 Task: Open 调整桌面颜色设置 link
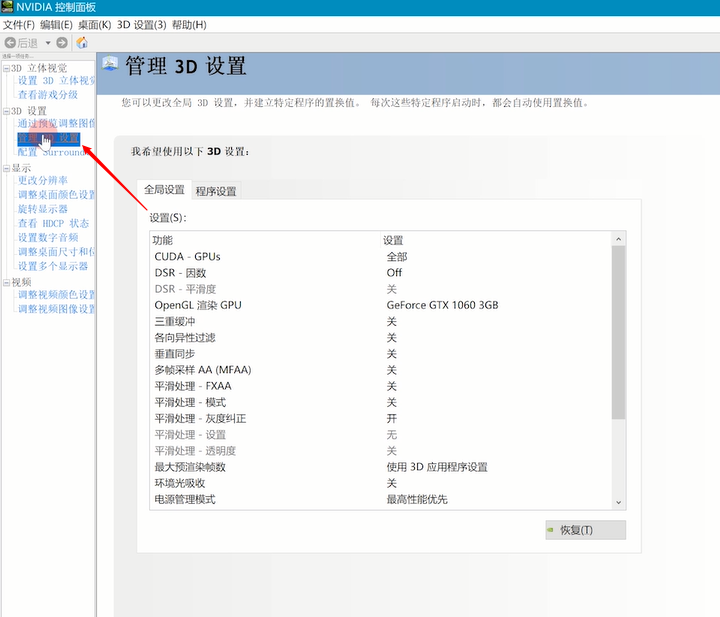(56, 195)
